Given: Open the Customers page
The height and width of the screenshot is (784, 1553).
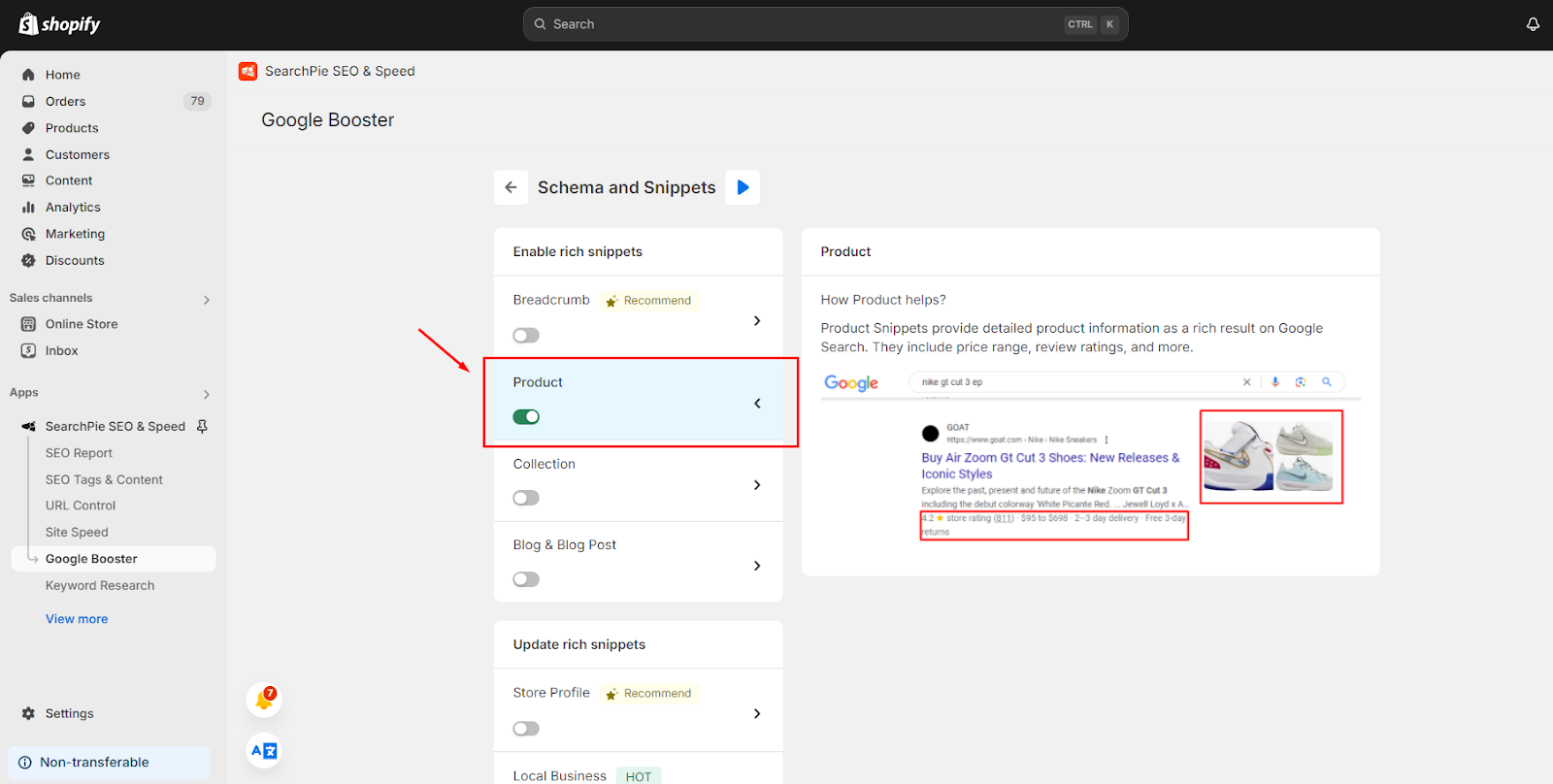Looking at the screenshot, I should point(78,154).
